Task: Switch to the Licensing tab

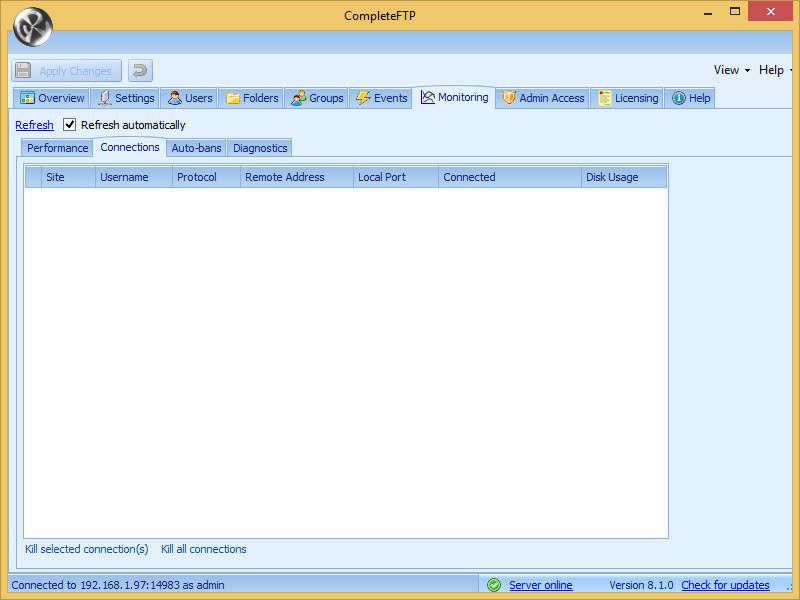Action: pyautogui.click(x=628, y=98)
